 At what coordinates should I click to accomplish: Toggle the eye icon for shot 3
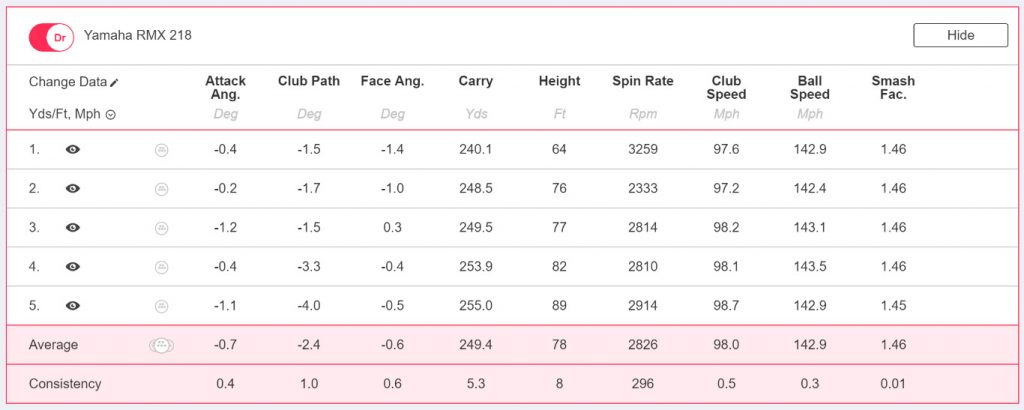[x=73, y=228]
